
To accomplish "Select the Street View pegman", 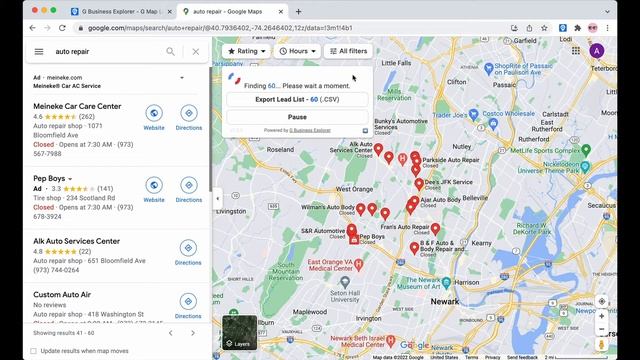I will pos(601,344).
